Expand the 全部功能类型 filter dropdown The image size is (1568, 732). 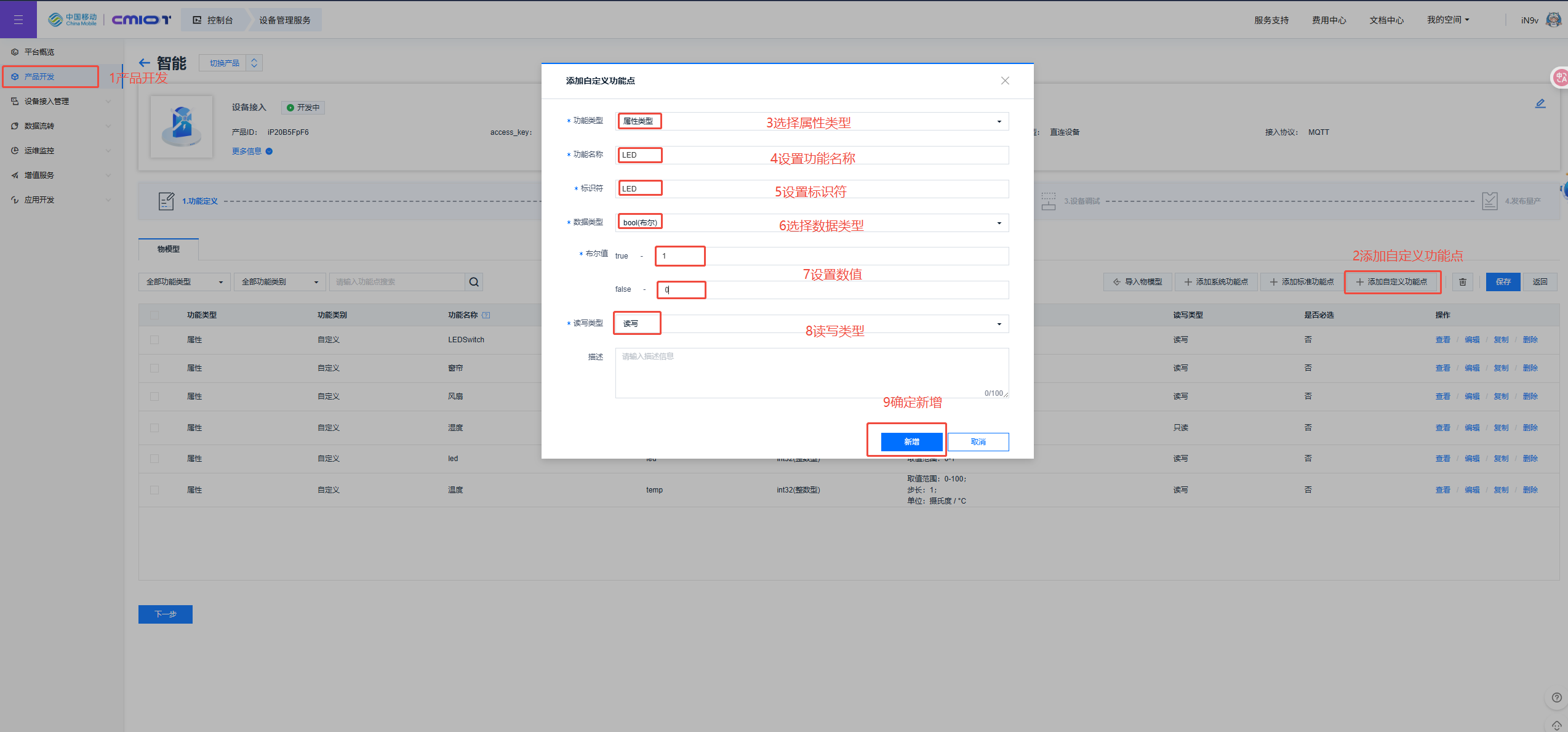pos(184,282)
